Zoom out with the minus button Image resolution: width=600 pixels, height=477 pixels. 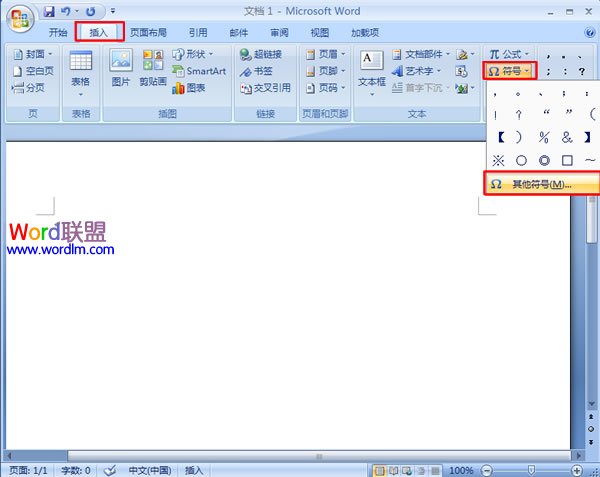tap(486, 470)
